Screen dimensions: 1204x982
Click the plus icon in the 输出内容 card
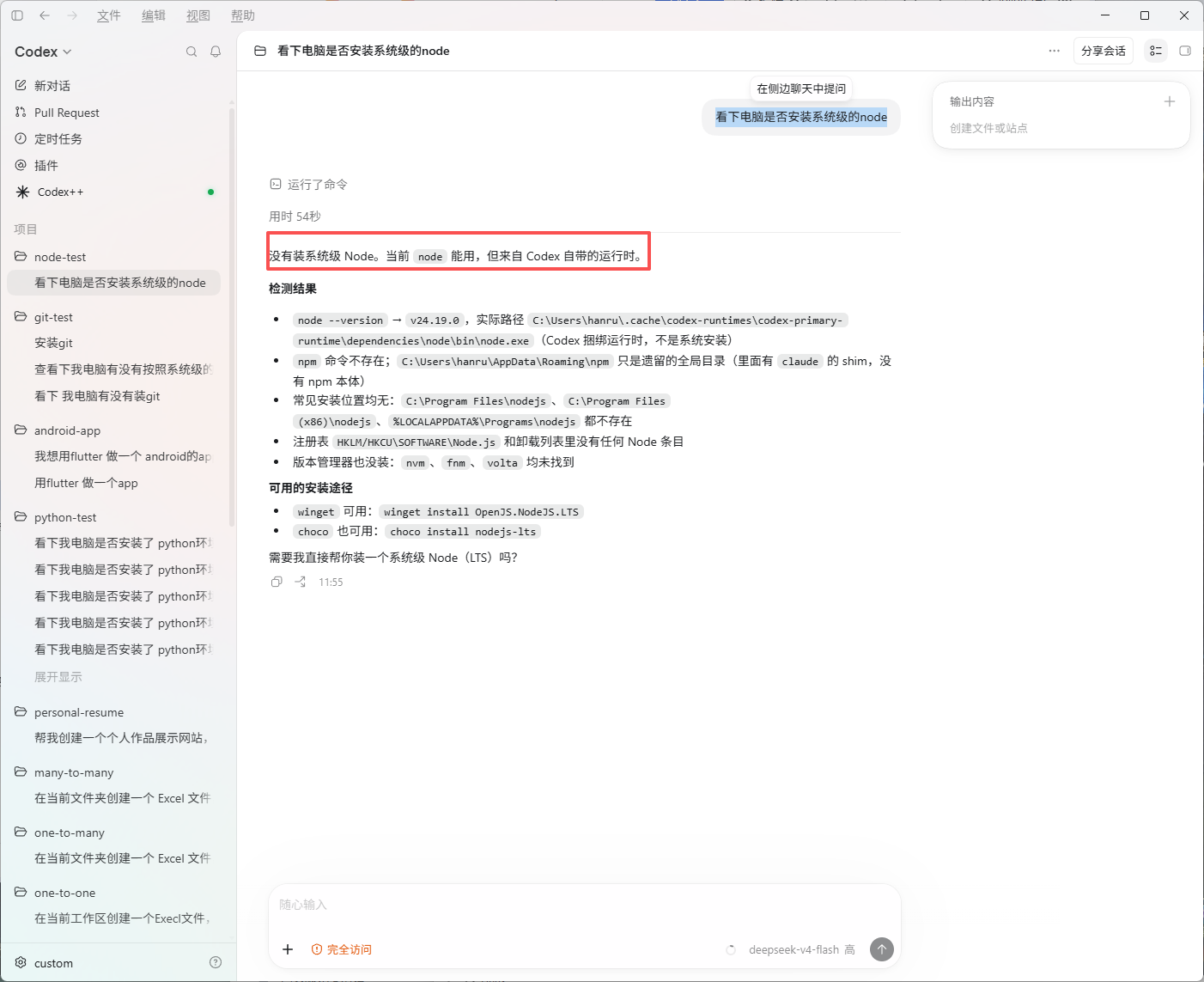pos(1169,101)
